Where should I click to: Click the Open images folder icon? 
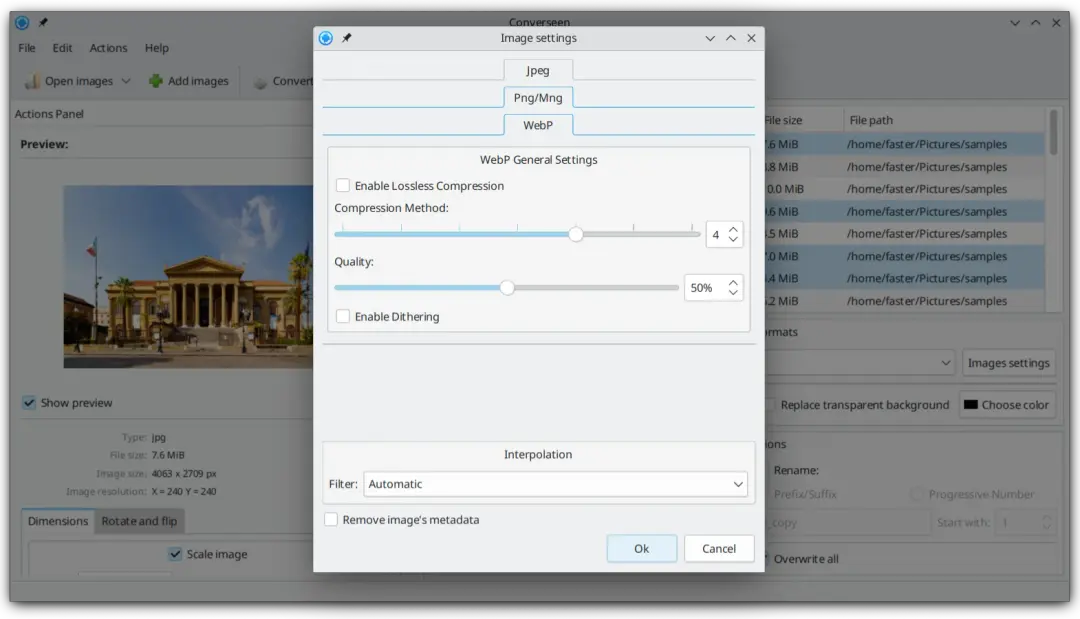(x=32, y=81)
